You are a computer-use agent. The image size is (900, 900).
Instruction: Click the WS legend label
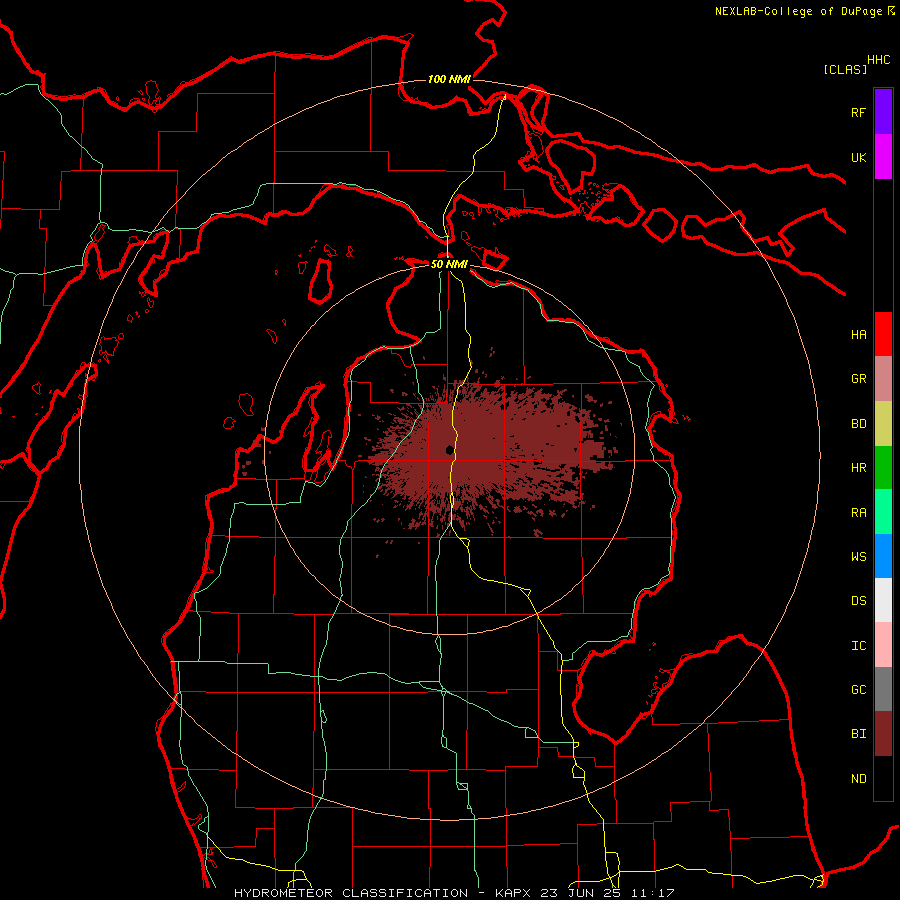[859, 556]
